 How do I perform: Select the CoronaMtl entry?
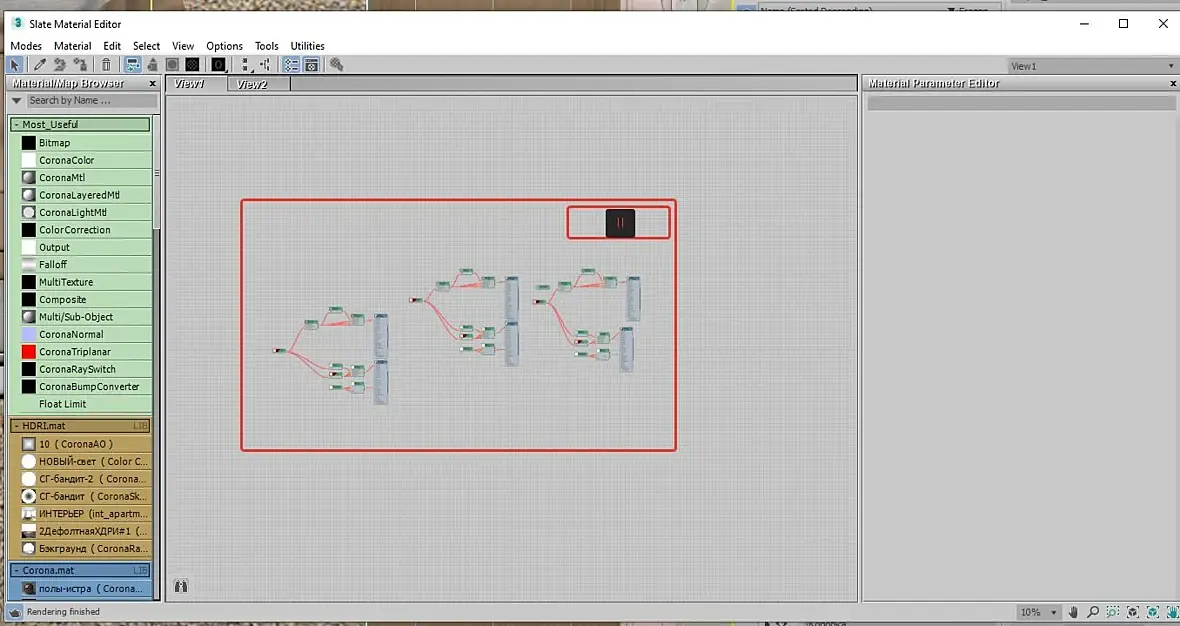[x=85, y=178]
